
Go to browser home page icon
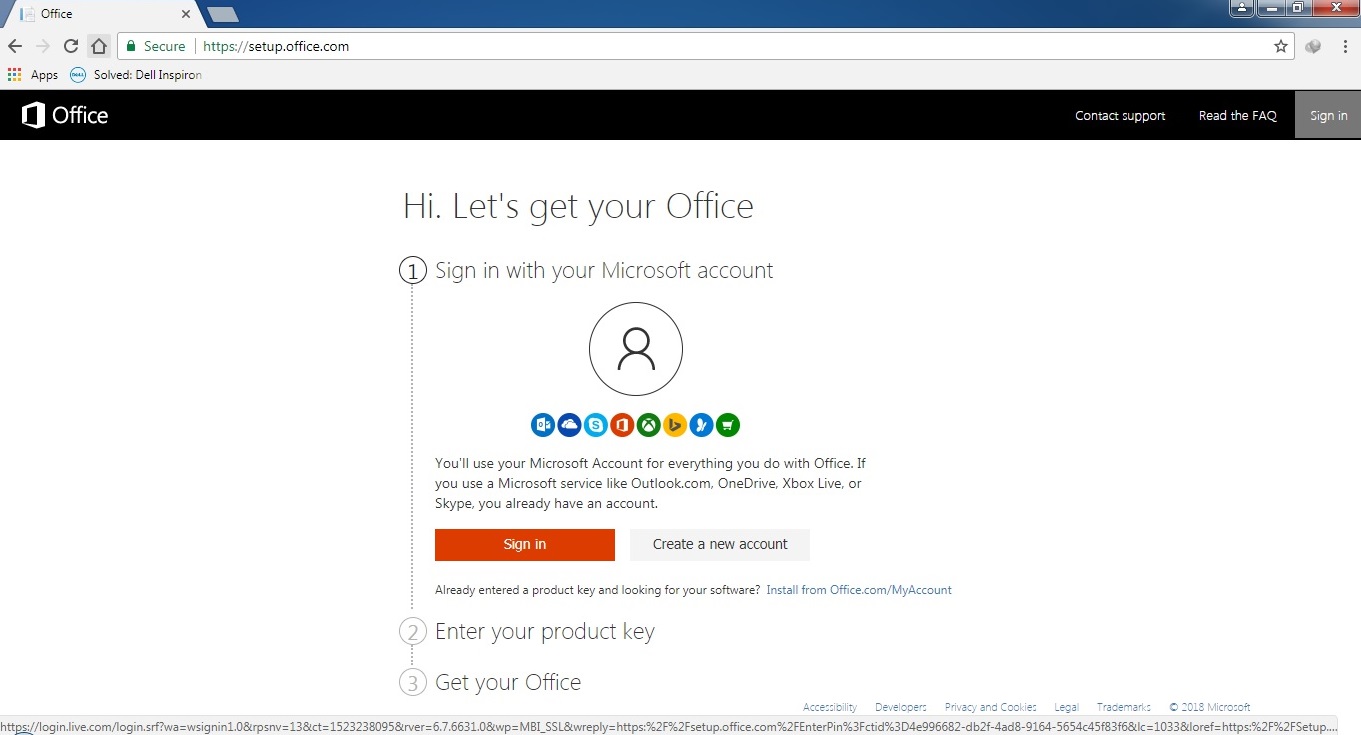[98, 46]
